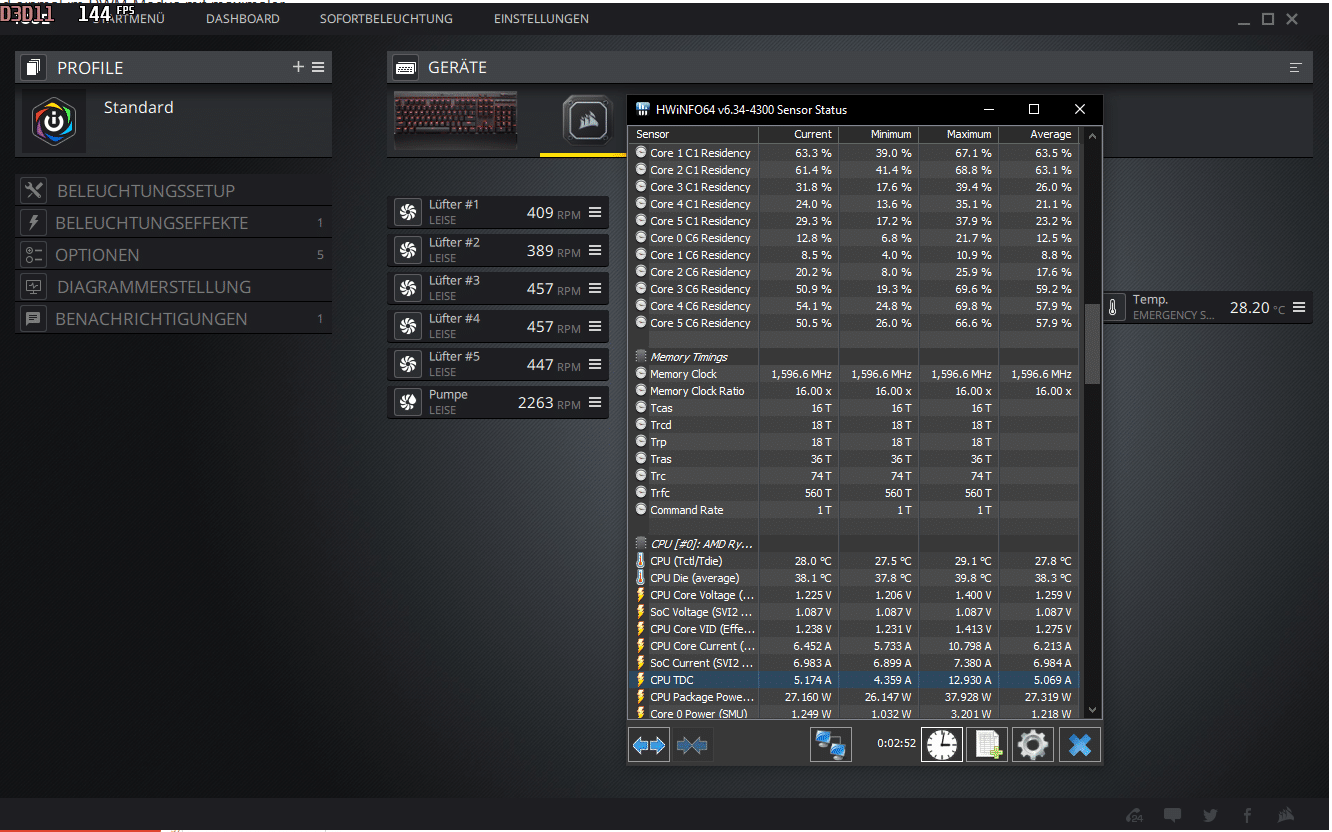Screen dimensions: 1332x832
Task: Click the blue X close sensors icon
Action: click(1079, 745)
